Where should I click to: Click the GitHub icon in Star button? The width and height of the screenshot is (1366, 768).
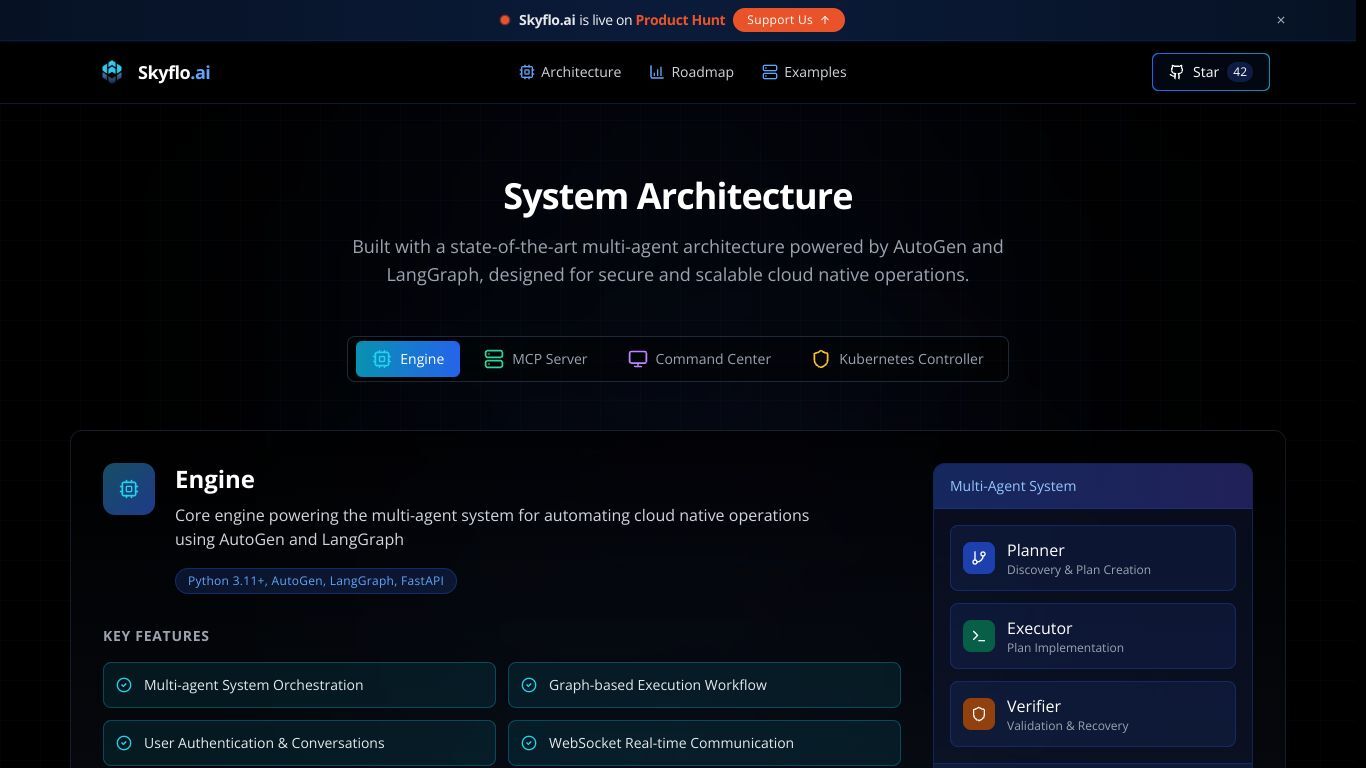pos(1177,72)
